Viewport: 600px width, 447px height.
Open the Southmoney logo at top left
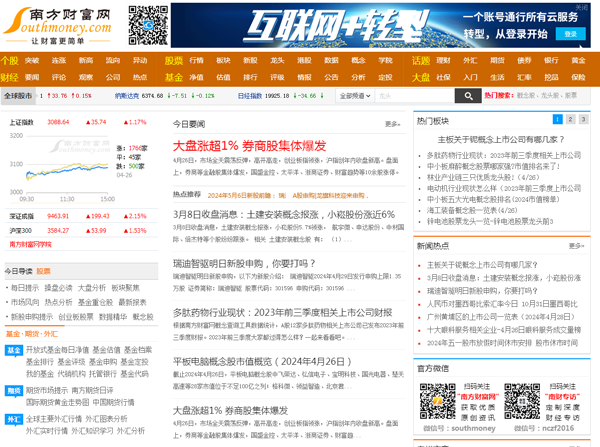click(57, 26)
